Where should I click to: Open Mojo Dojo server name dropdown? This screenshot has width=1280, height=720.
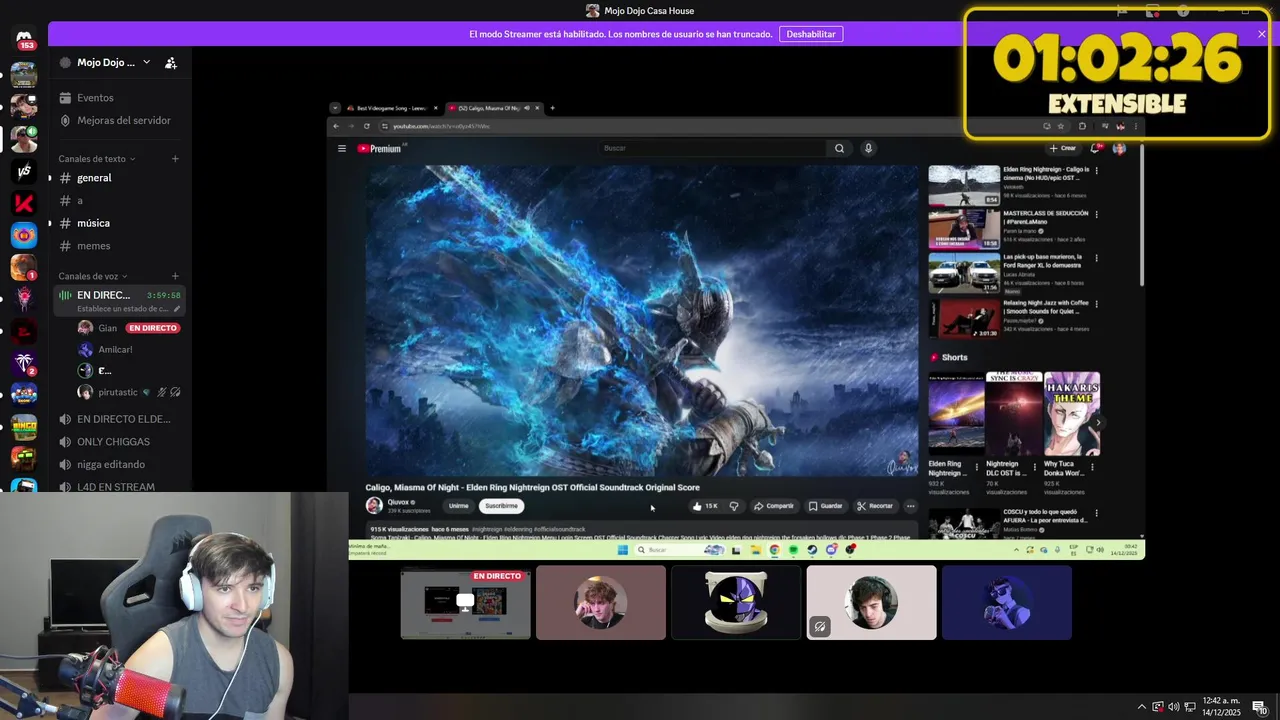113,62
